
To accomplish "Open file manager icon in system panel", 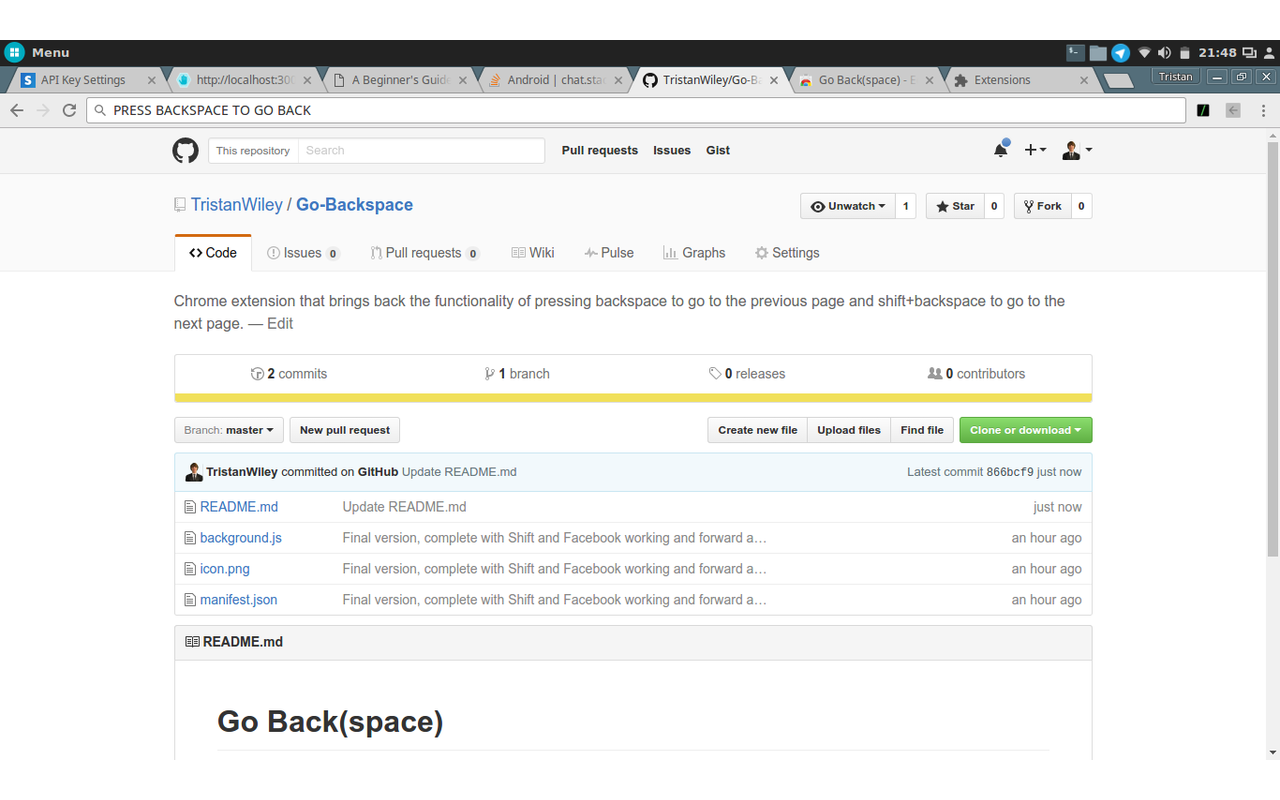I will (x=1098, y=53).
